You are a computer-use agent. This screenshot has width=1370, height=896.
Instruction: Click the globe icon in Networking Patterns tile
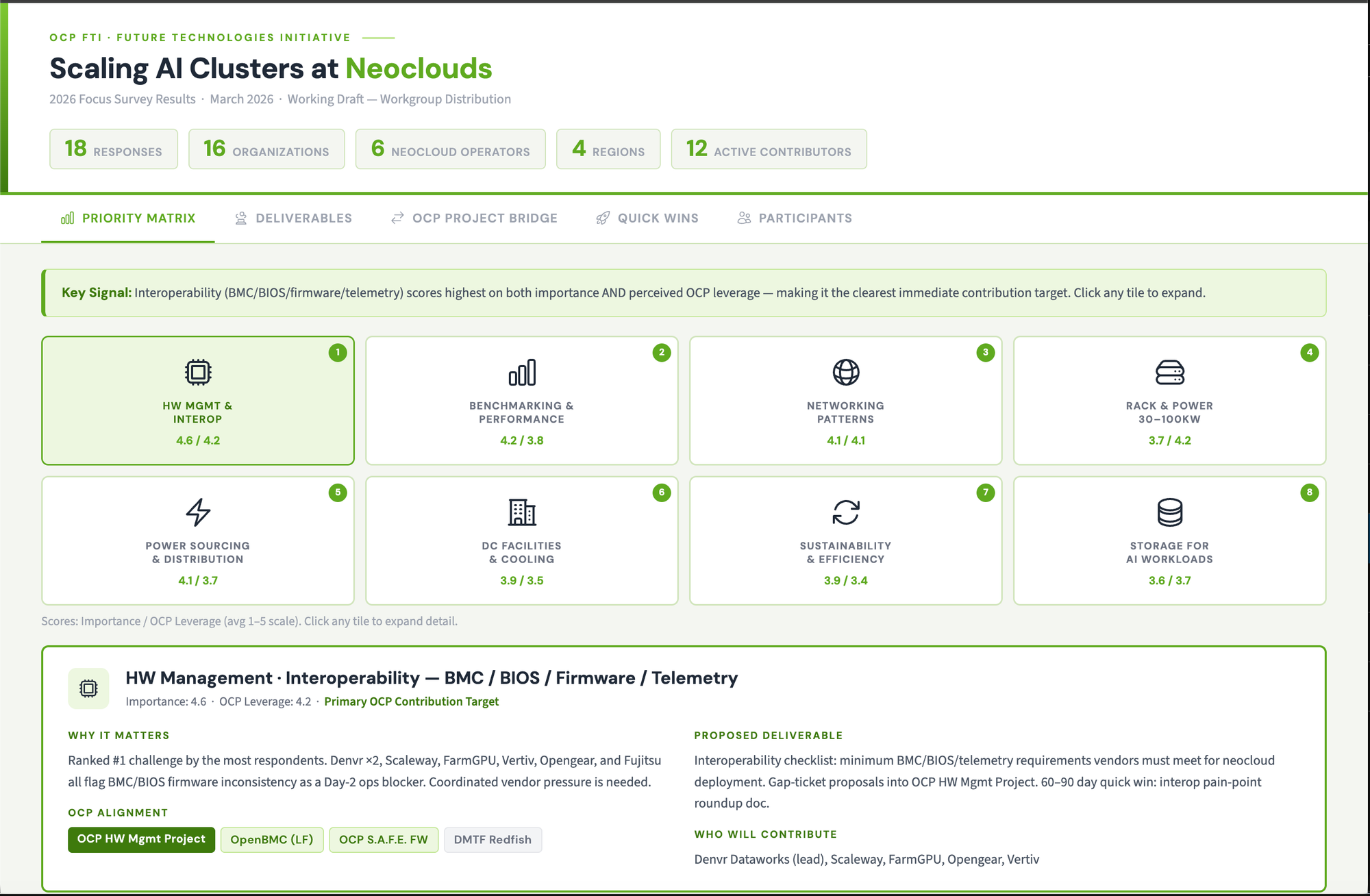(846, 372)
